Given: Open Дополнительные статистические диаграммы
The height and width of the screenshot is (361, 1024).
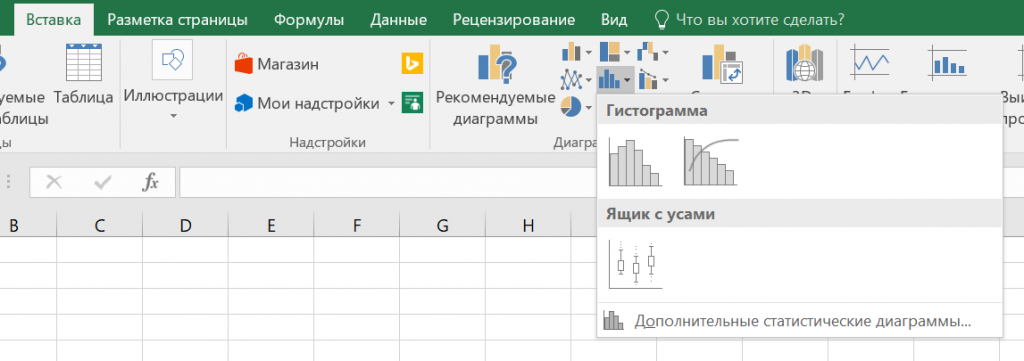Looking at the screenshot, I should [799, 322].
